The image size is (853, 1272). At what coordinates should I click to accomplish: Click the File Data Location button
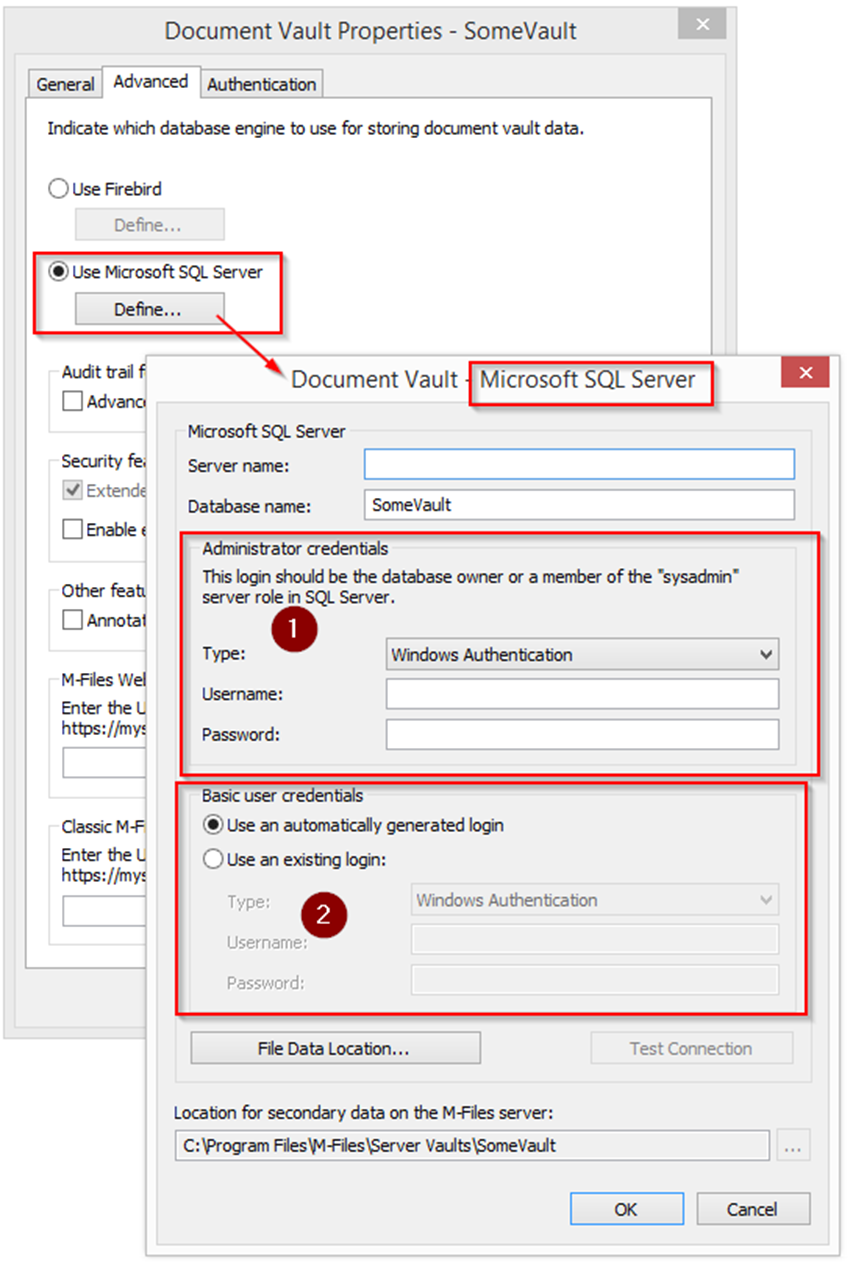coord(335,1048)
